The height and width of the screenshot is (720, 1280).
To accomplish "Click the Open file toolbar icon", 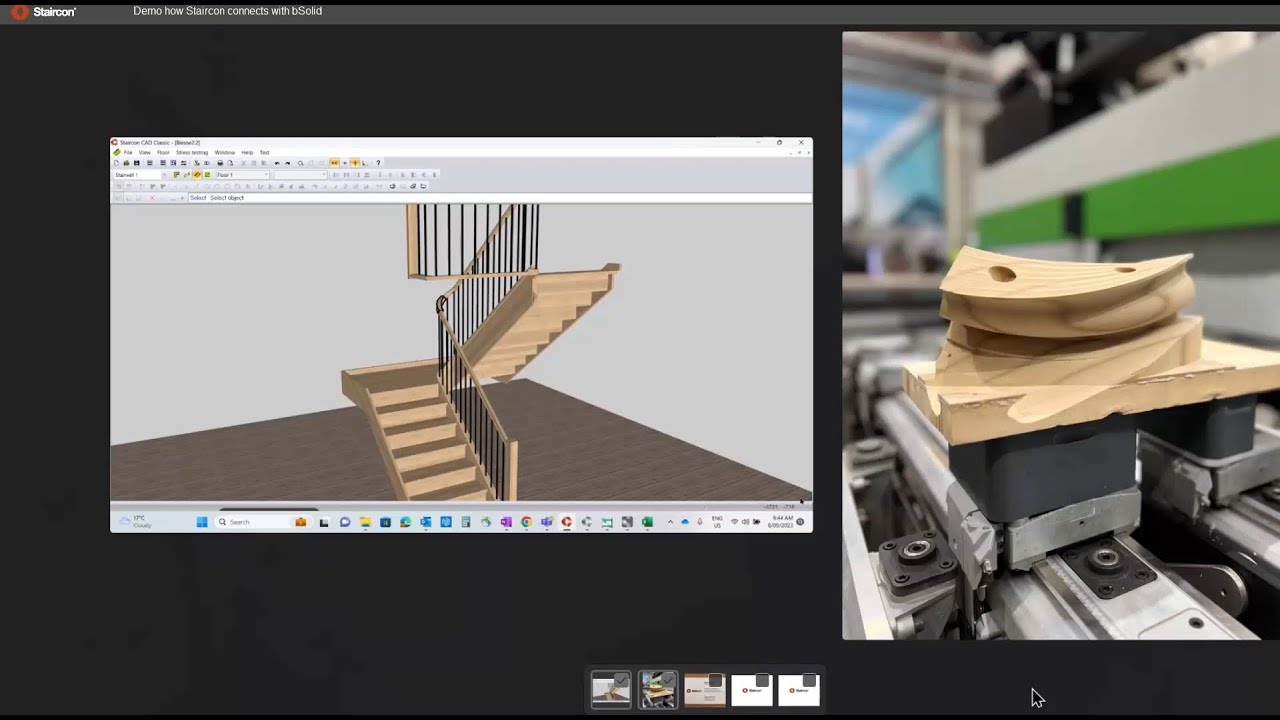I will [127, 163].
